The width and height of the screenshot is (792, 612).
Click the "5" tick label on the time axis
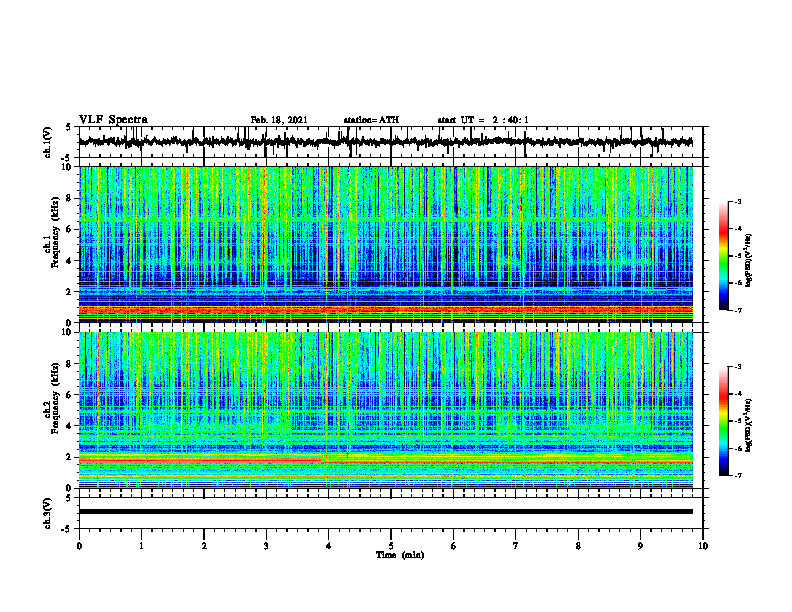391,546
